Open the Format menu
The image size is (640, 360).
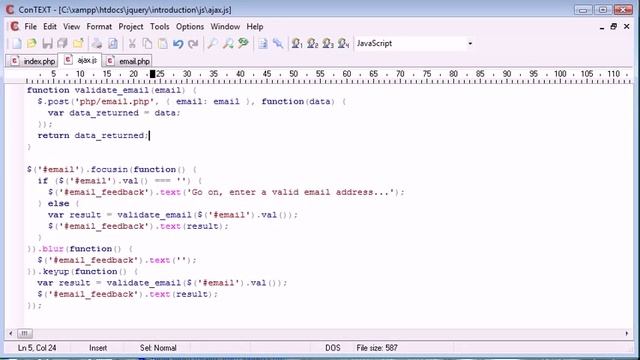tap(99, 27)
